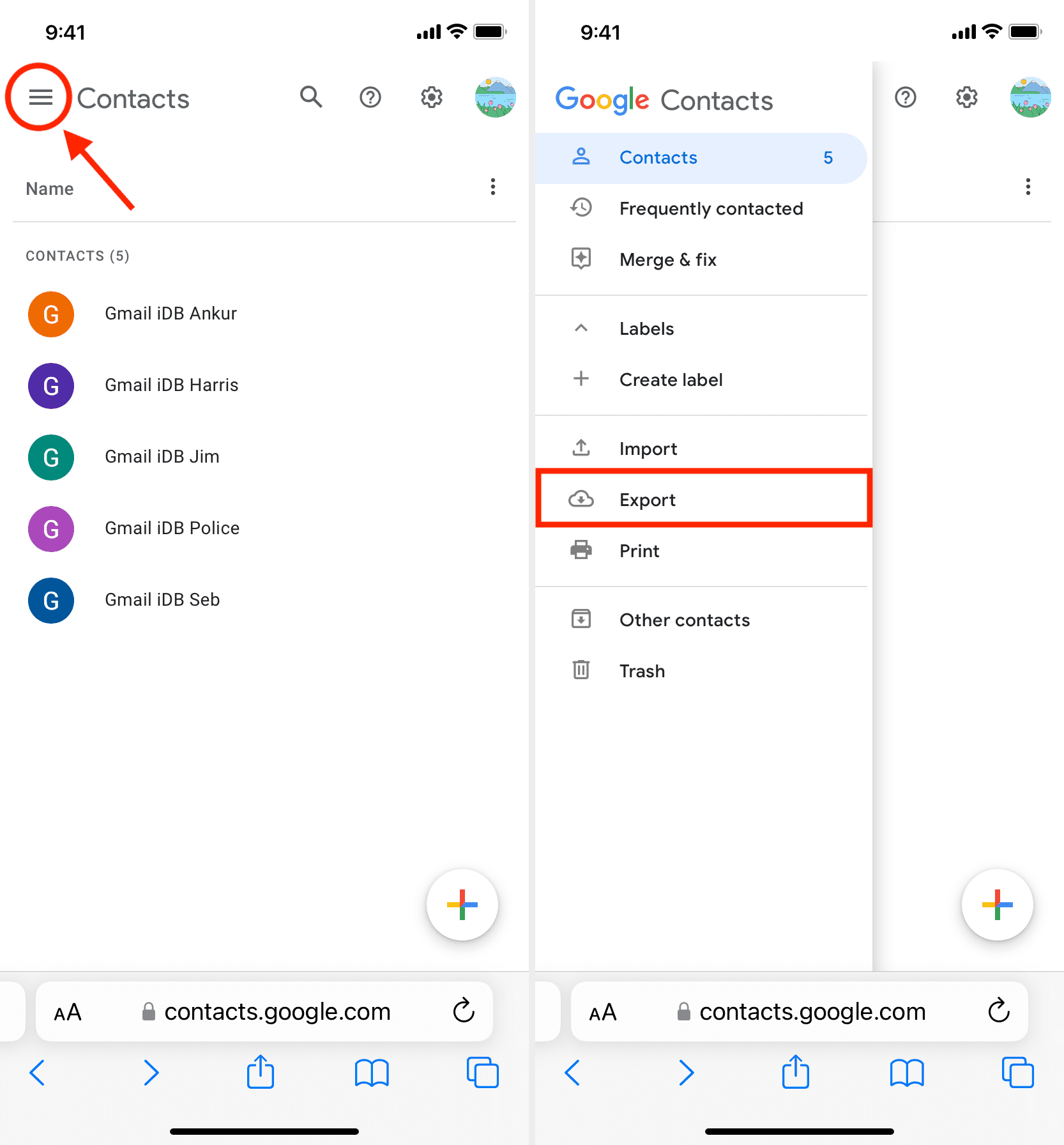Tap the search magnifier icon in left screen
This screenshot has height=1145, width=1064.
click(311, 97)
